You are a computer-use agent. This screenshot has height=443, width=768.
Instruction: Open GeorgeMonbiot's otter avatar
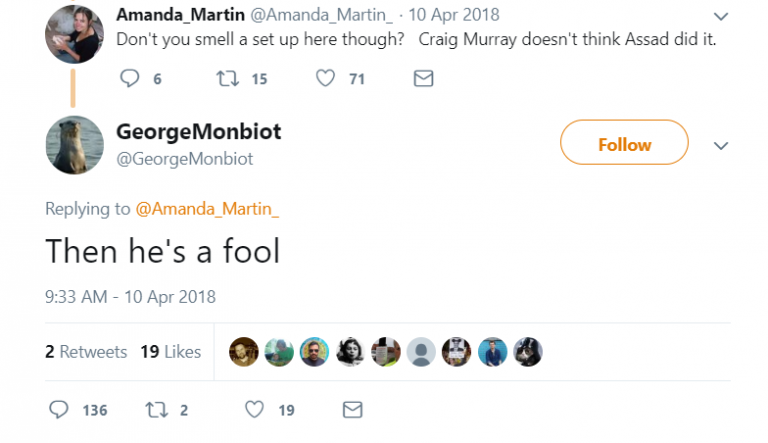[x=74, y=144]
